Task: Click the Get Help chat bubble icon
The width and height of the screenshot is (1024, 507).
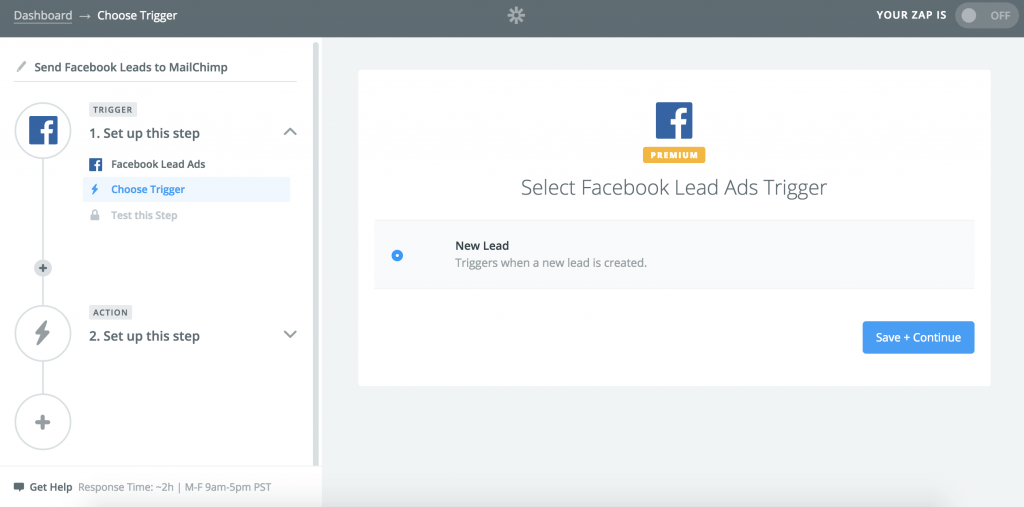Action: click(19, 487)
